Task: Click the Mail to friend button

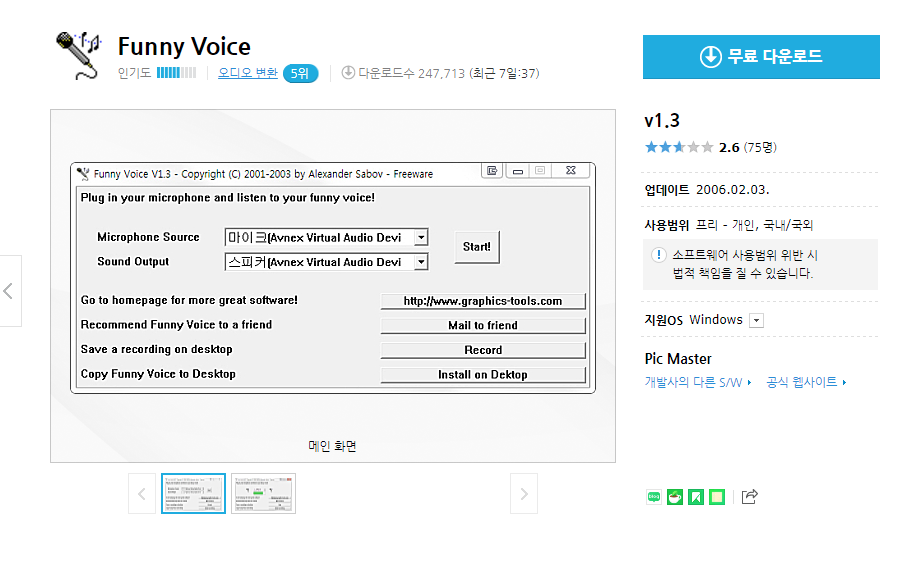Action: 483,326
